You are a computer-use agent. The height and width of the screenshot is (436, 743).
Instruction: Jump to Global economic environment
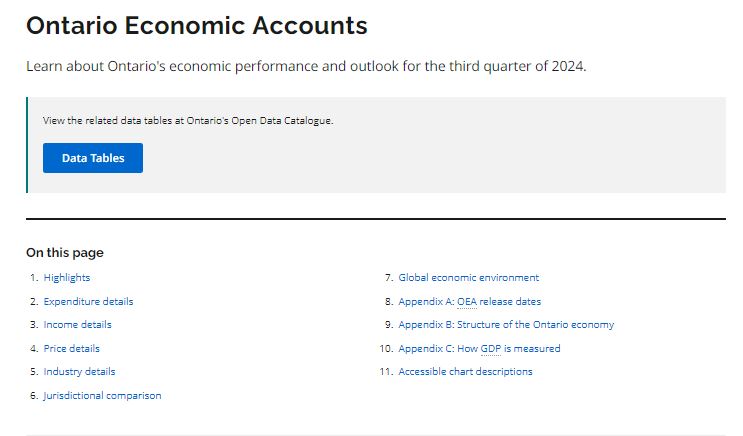click(x=468, y=278)
